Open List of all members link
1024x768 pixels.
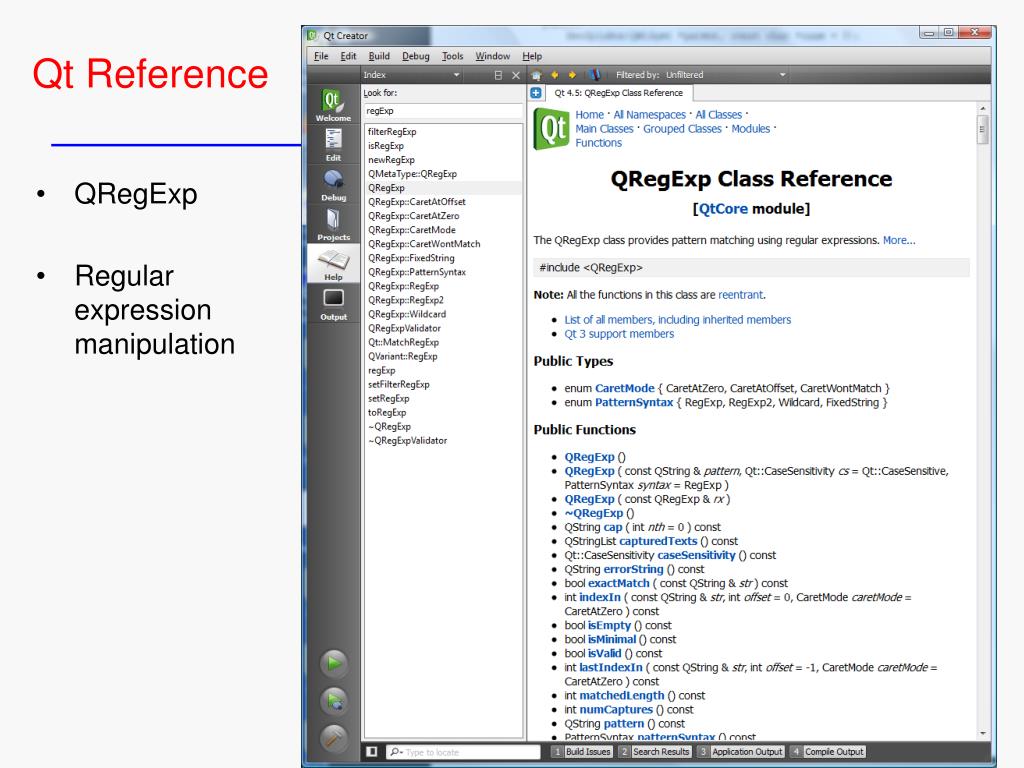click(x=677, y=320)
